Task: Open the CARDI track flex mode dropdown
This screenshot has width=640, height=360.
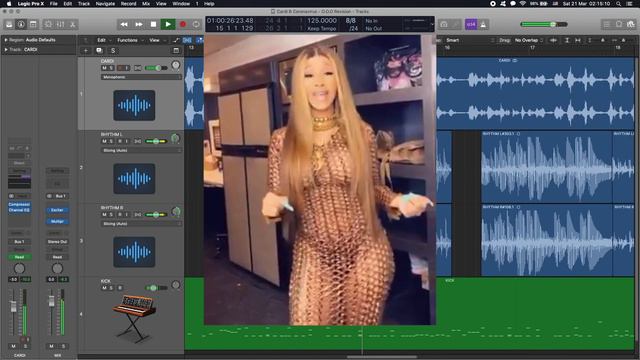Action: coord(141,77)
